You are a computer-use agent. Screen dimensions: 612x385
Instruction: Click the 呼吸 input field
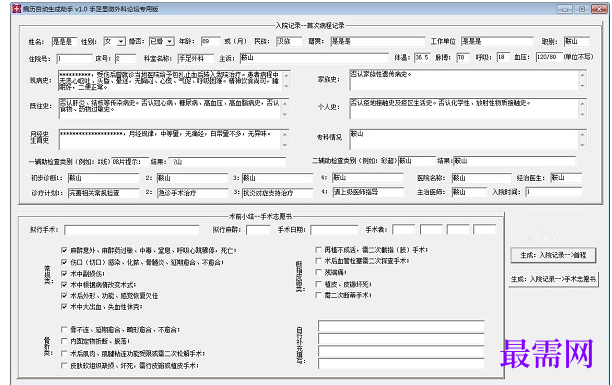pos(503,58)
